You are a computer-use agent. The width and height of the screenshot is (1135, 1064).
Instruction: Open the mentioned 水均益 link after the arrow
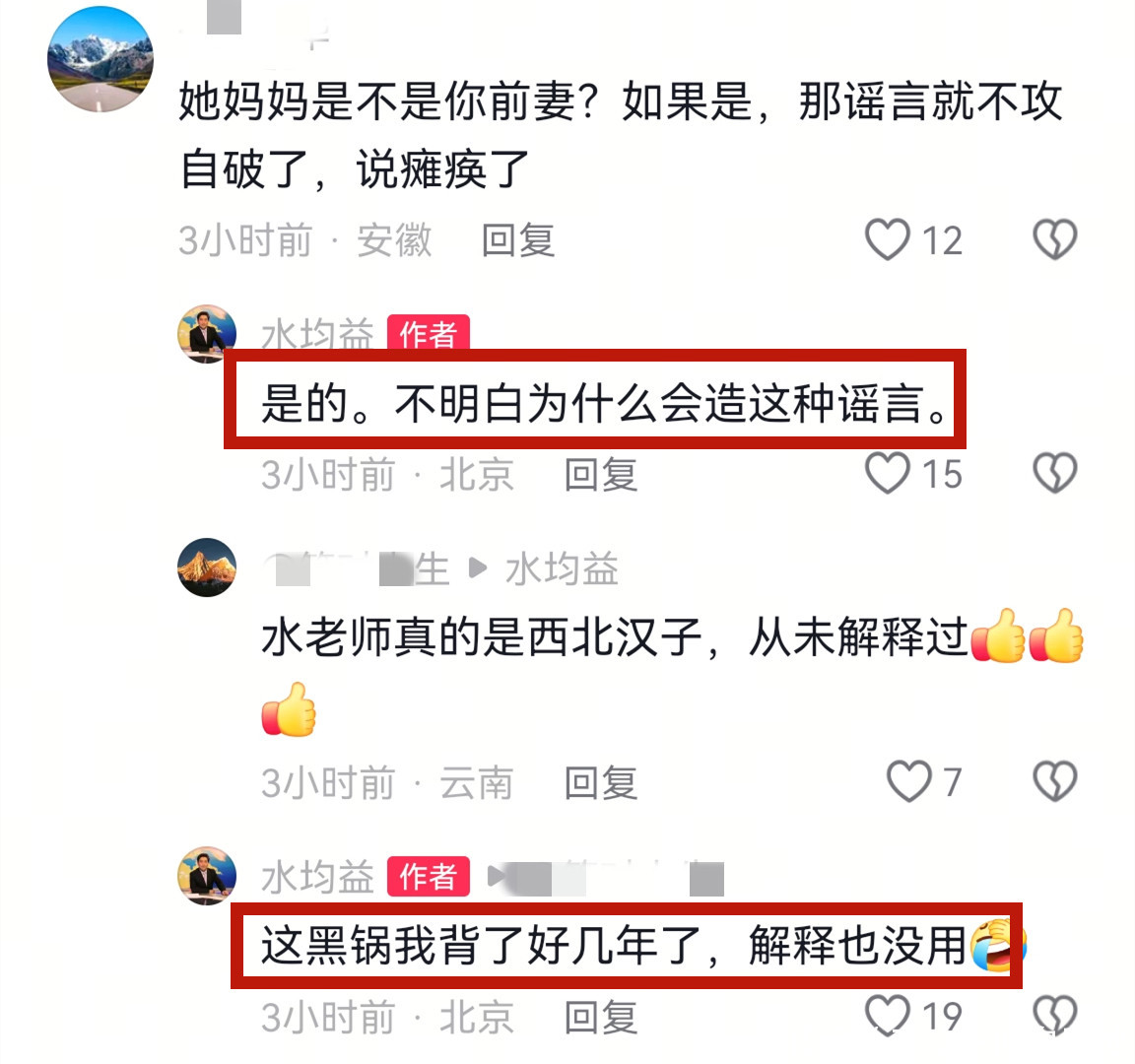(x=562, y=568)
